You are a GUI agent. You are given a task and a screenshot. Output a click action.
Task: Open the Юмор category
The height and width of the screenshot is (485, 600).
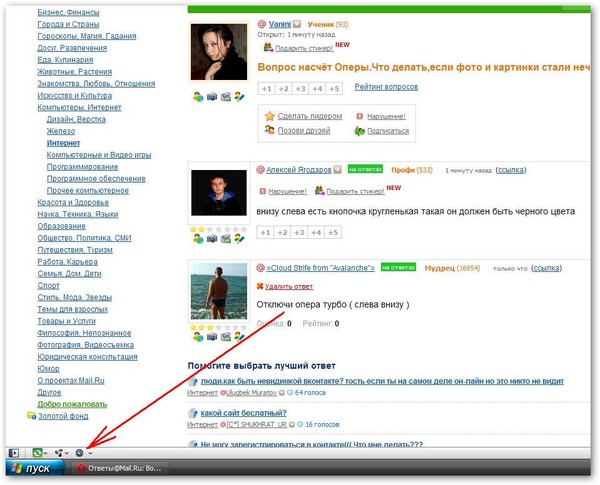pos(48,368)
